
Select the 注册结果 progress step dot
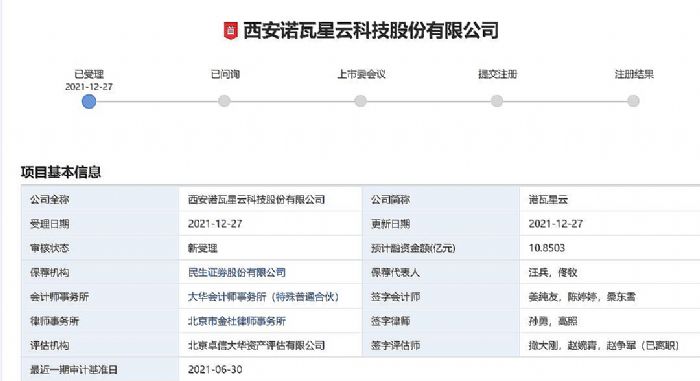click(x=633, y=101)
